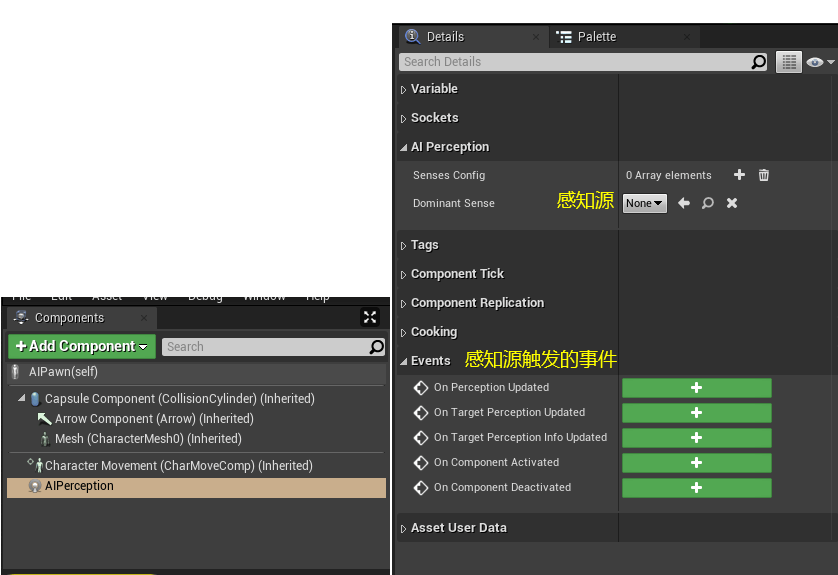Click the AIPerception component icon
The image size is (838, 575).
pyautogui.click(x=35, y=486)
